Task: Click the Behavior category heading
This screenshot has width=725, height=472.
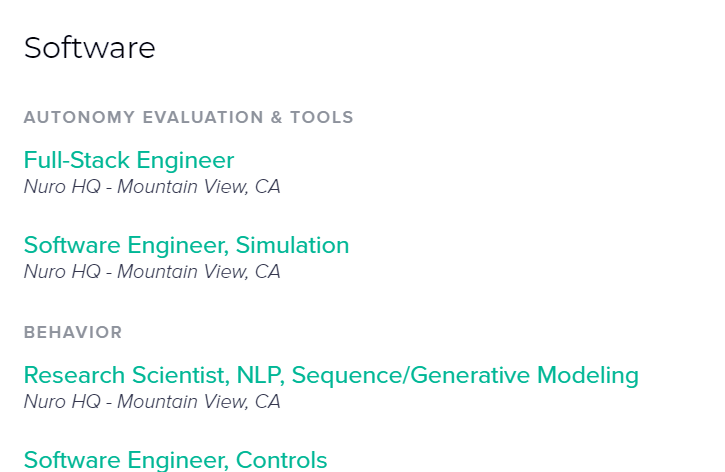Action: tap(73, 332)
